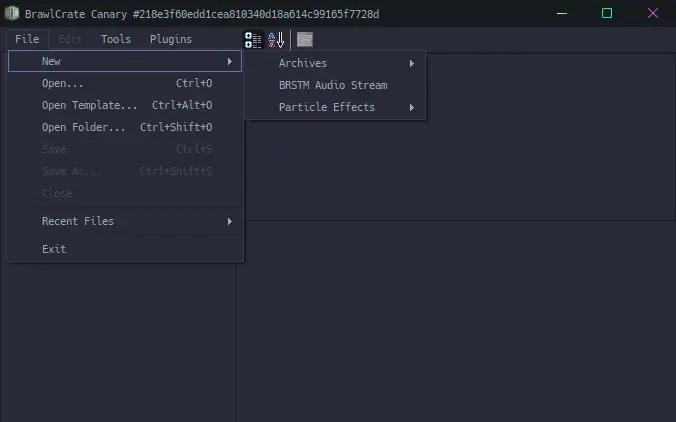
Task: Expand the Recent Files submenu
Action: click(x=125, y=221)
